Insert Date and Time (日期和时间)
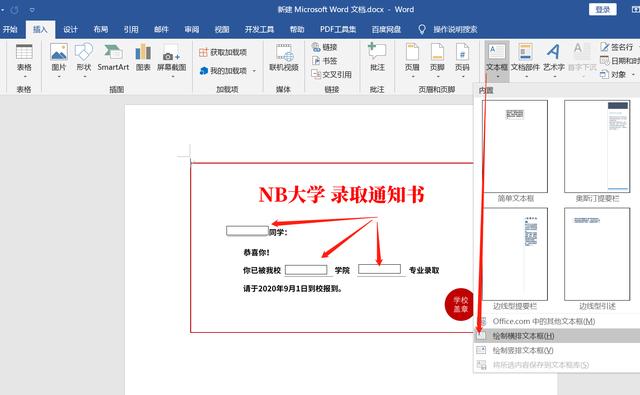 (x=620, y=60)
